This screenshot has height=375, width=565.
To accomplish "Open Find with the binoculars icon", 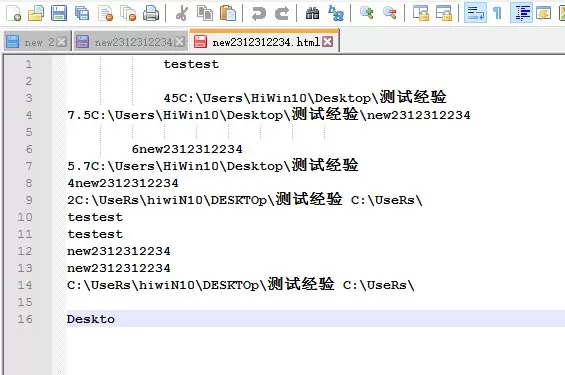I will 312,13.
